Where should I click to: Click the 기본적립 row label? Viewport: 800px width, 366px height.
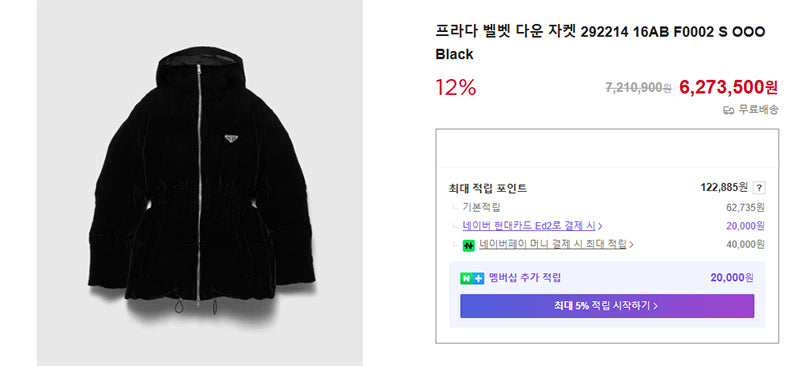(x=481, y=207)
